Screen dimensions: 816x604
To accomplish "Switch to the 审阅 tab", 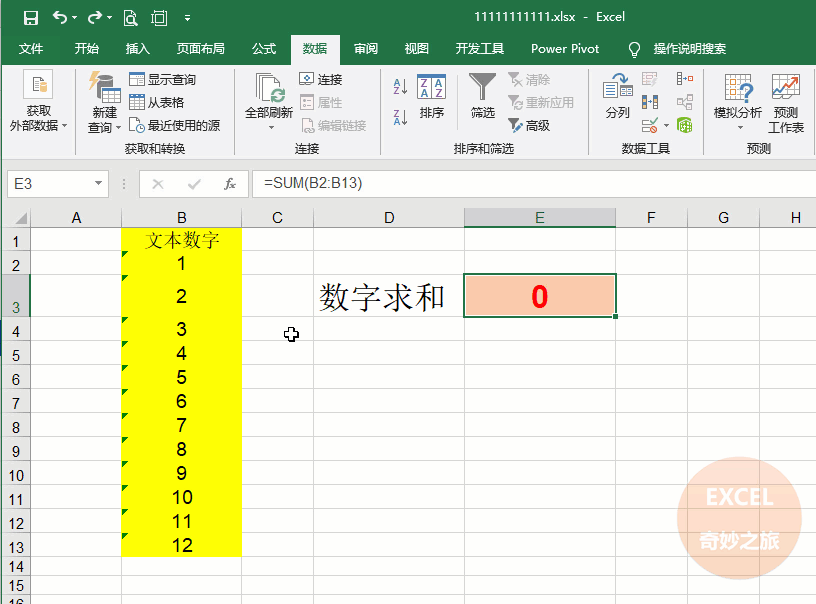I will point(366,49).
